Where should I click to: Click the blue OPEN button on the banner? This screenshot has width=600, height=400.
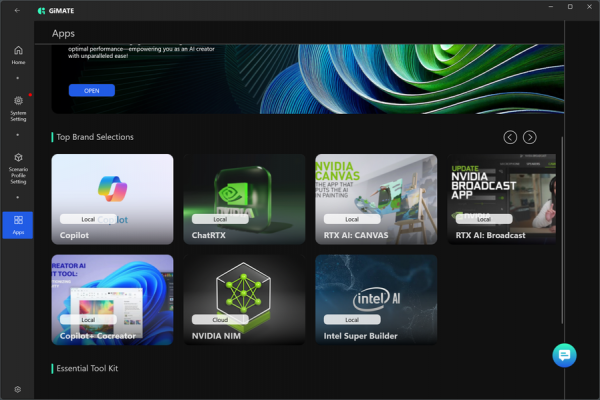click(92, 90)
